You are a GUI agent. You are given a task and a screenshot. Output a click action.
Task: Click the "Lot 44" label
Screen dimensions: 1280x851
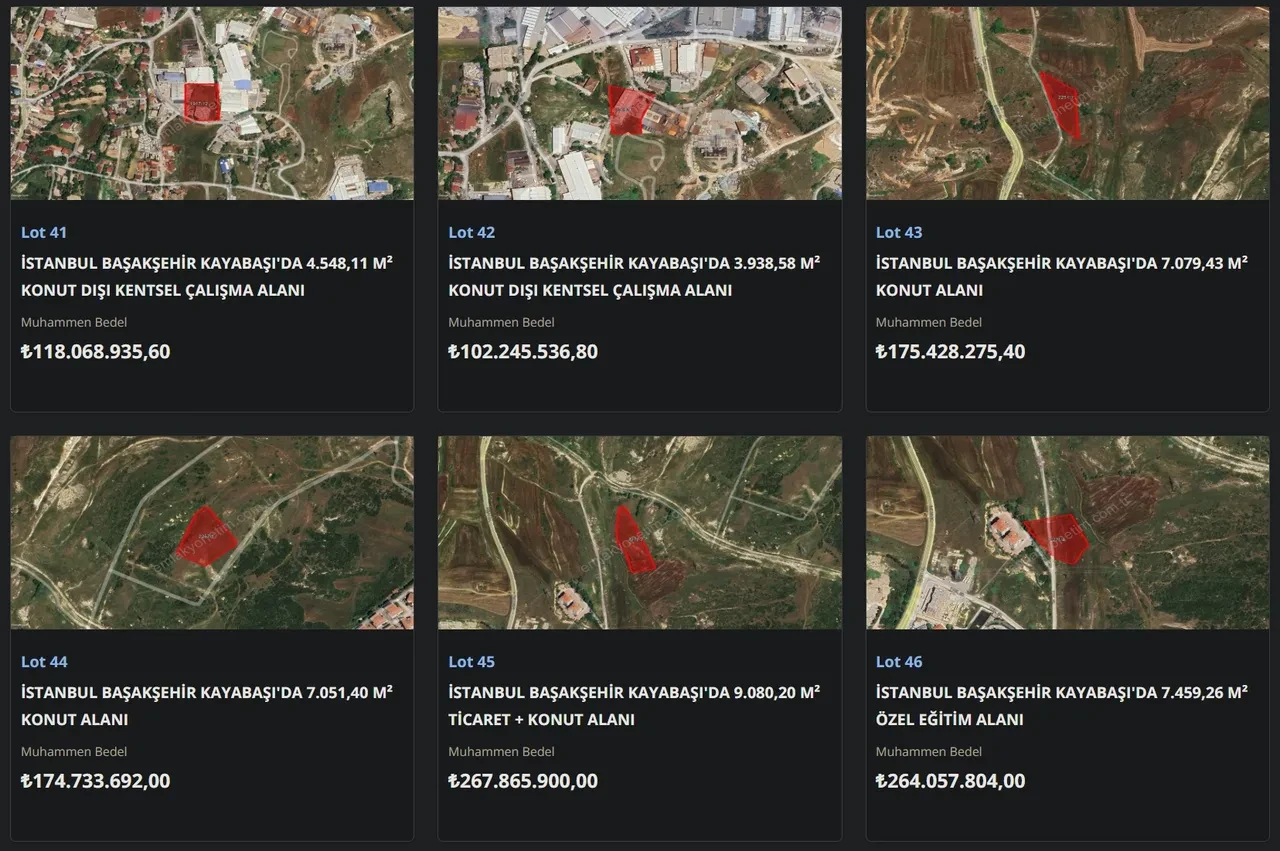(x=44, y=661)
